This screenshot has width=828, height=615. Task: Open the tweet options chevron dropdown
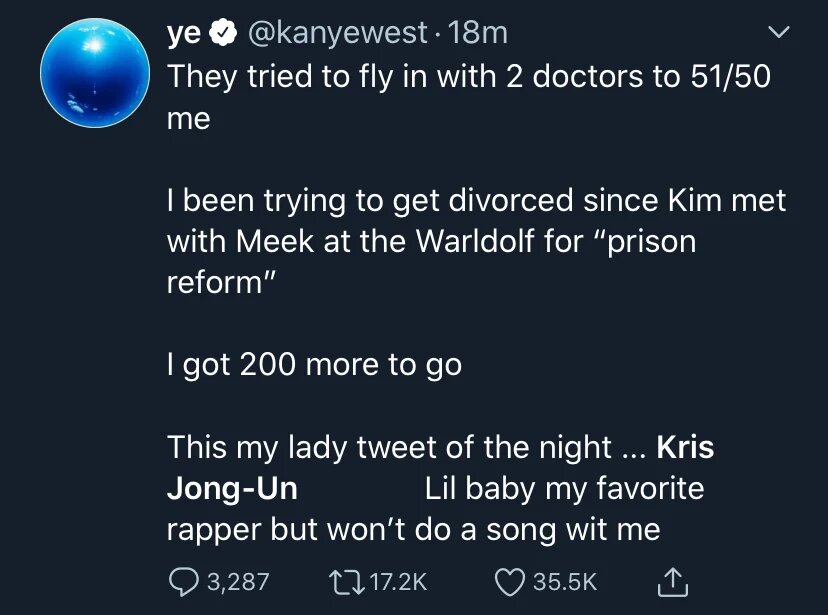[x=779, y=32]
